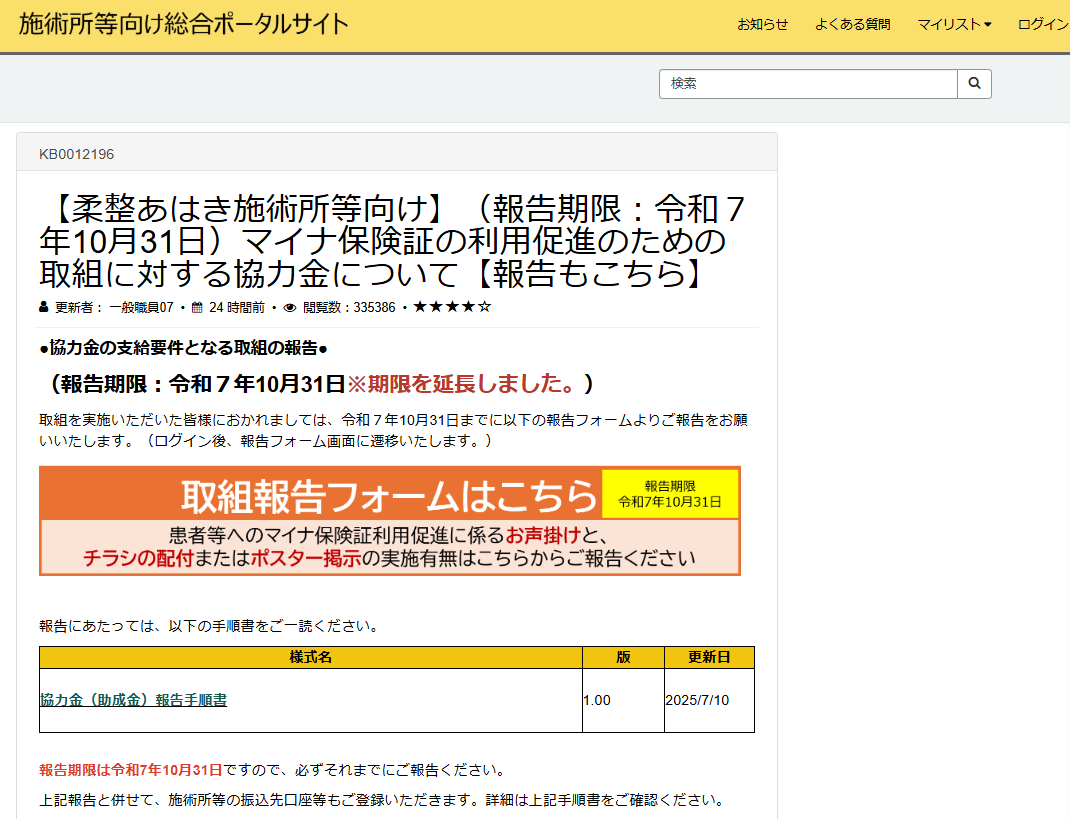
Task: Expand the マイリスト dropdown menu
Action: coord(954,25)
